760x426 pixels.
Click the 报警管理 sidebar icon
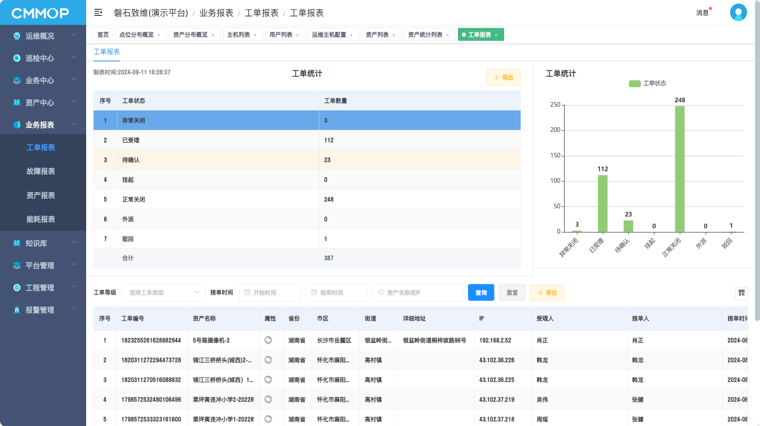point(17,310)
